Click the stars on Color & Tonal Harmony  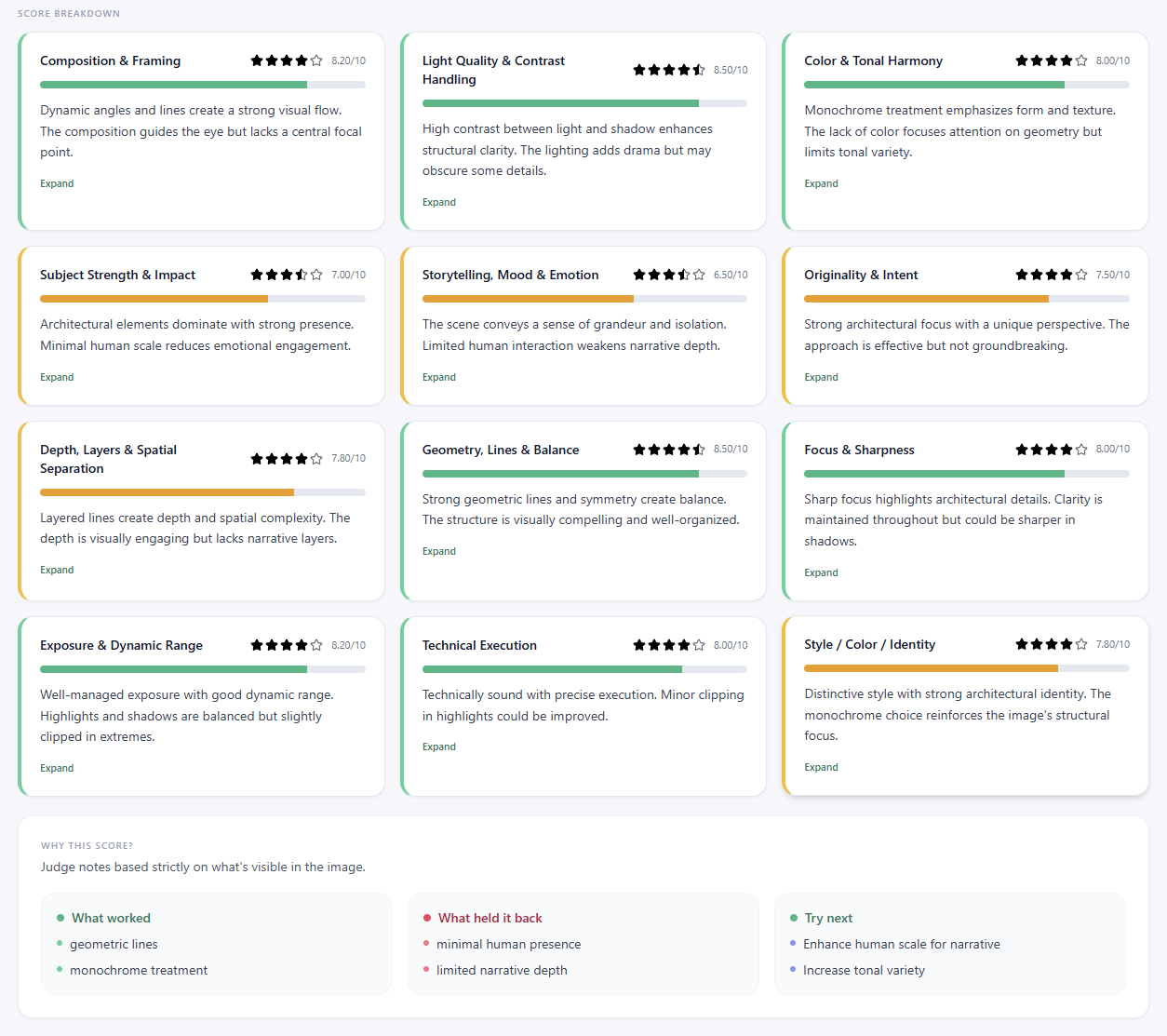(x=1052, y=61)
